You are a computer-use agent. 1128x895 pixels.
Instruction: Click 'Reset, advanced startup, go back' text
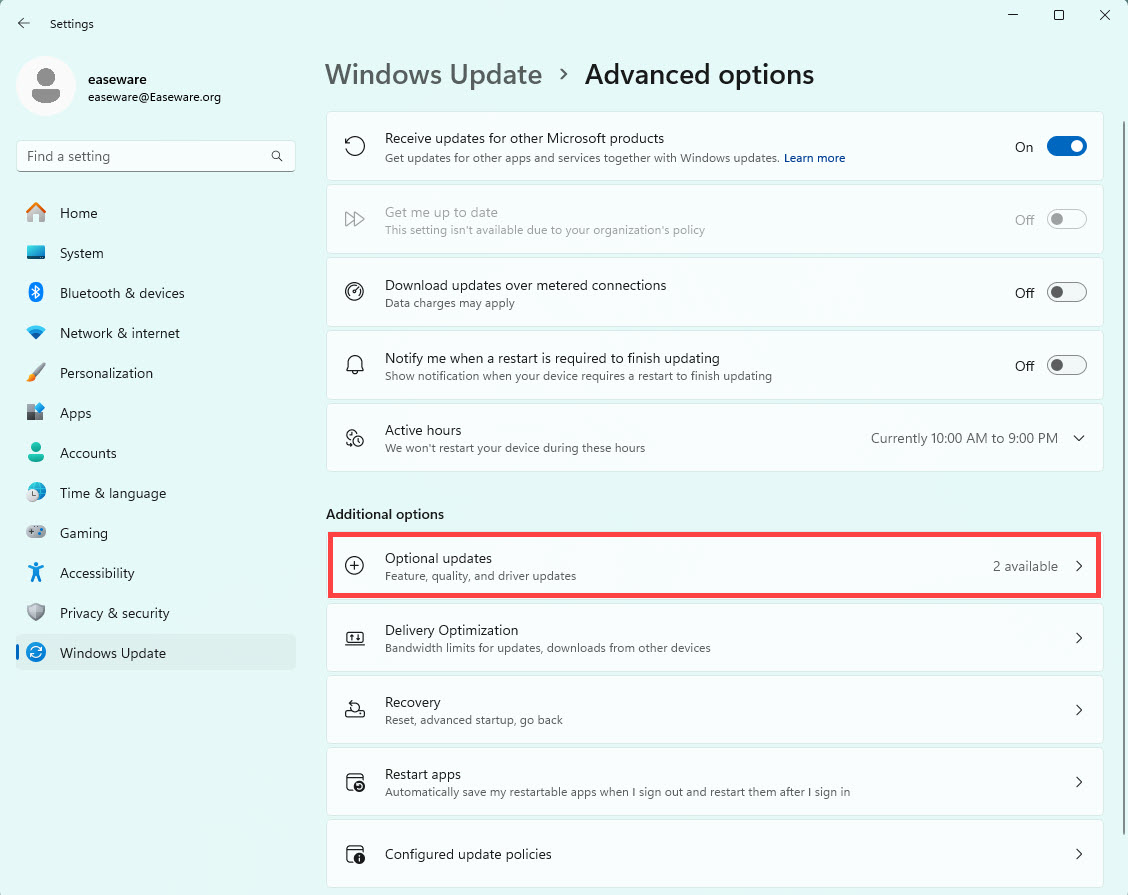pos(473,719)
